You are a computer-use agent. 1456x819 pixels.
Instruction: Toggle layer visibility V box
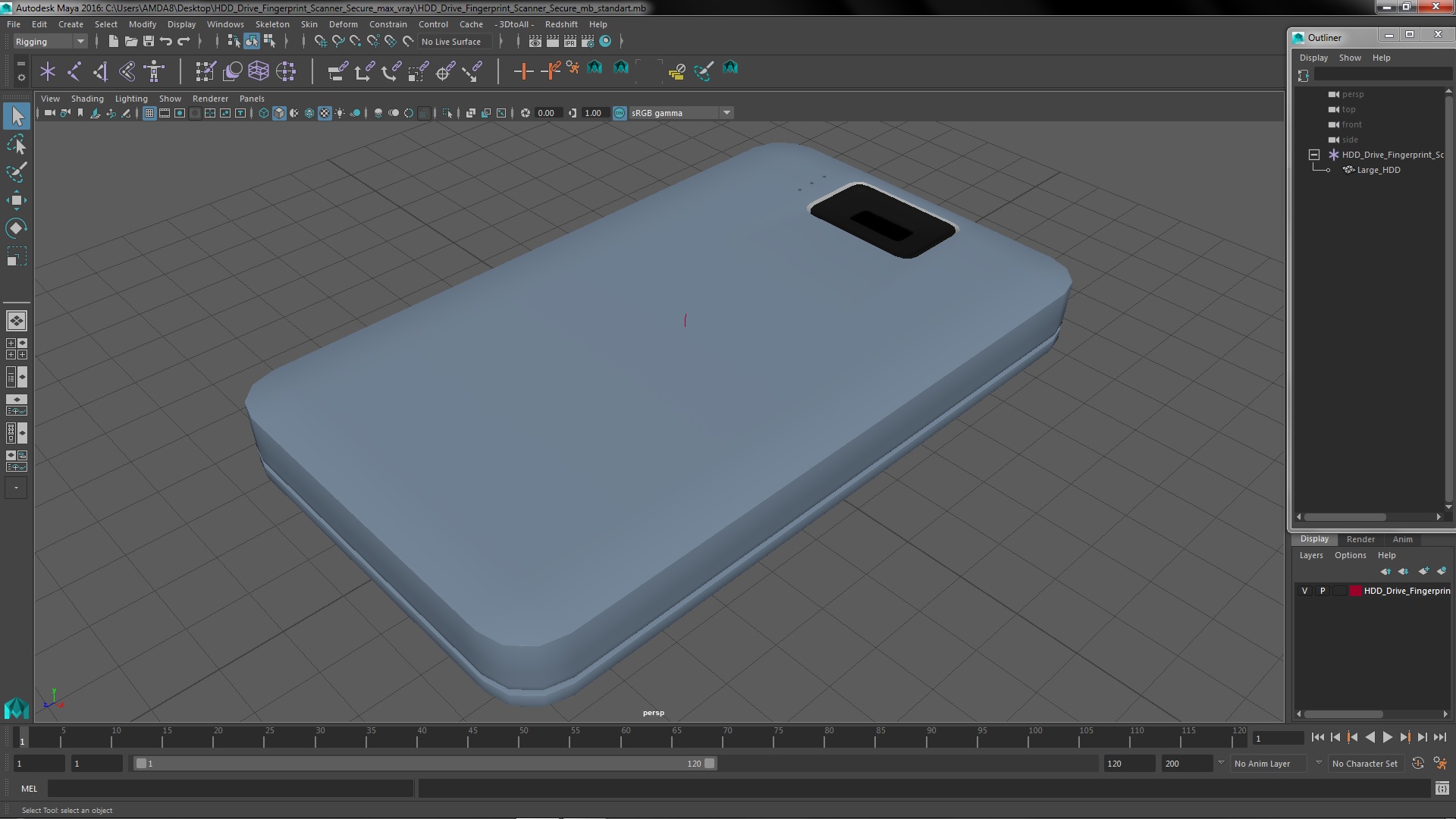[x=1304, y=591]
